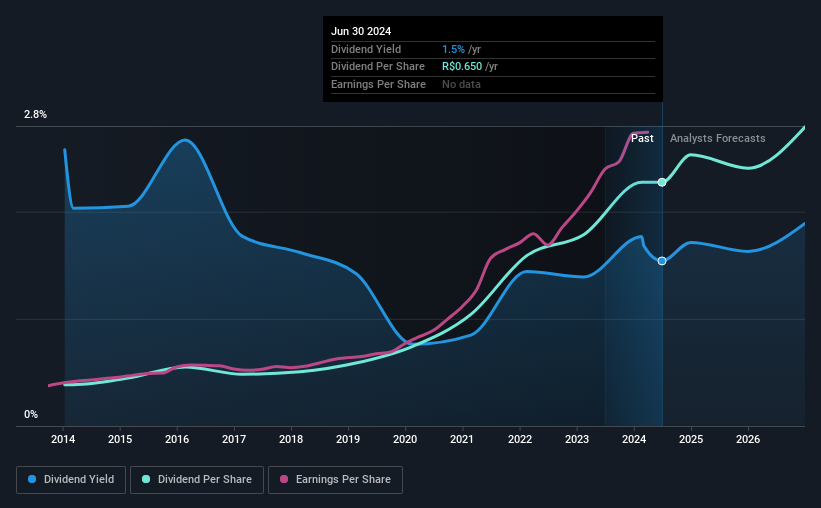This screenshot has height=508, width=821.
Task: Click the 2015 x-axis label
Action: (x=120, y=439)
